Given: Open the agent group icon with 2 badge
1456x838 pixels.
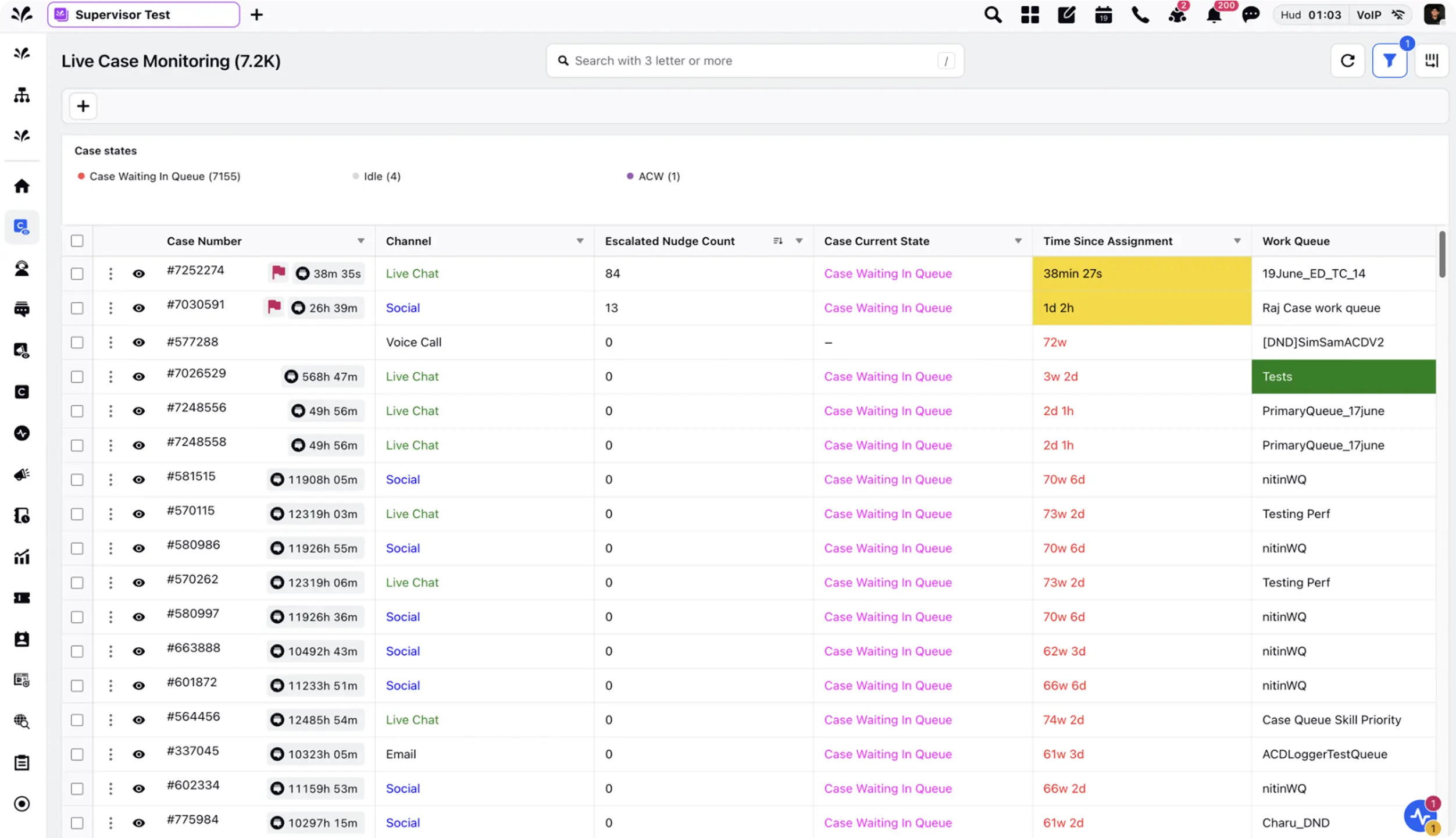Looking at the screenshot, I should (x=1177, y=15).
